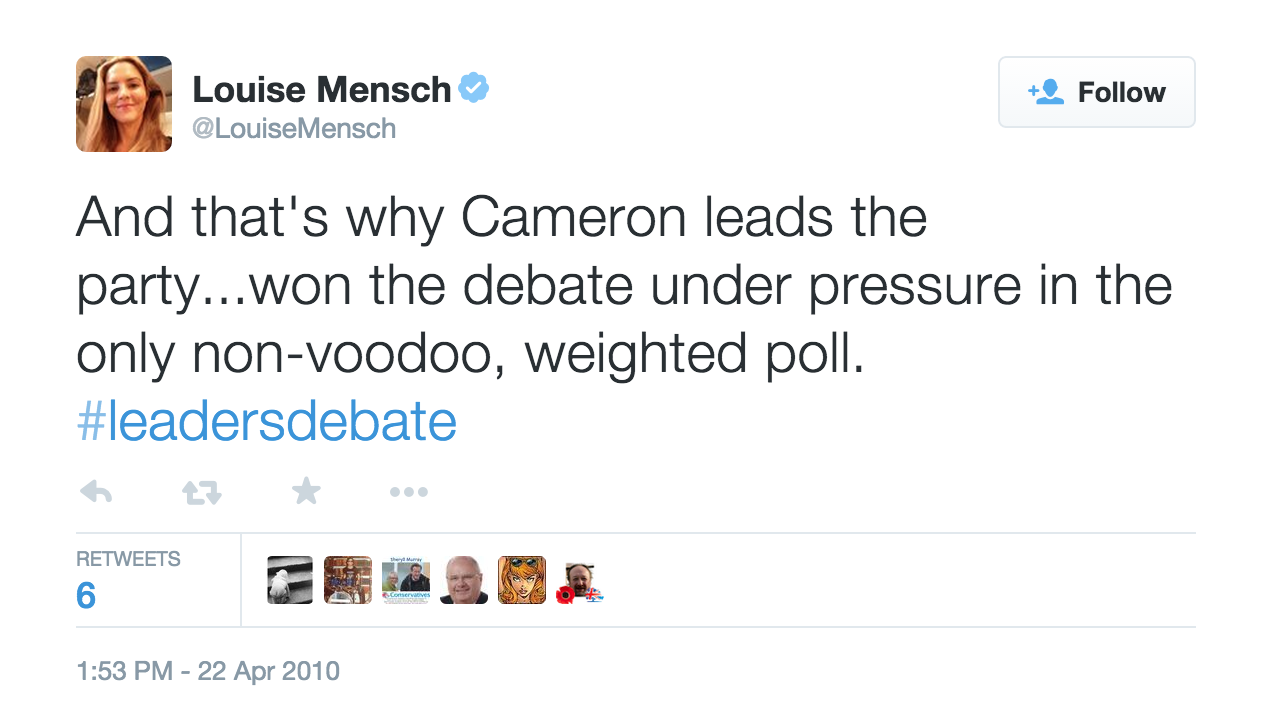Viewport: 1272px width, 708px height.
Task: Click the tweet text about Cameron
Action: (x=624, y=285)
